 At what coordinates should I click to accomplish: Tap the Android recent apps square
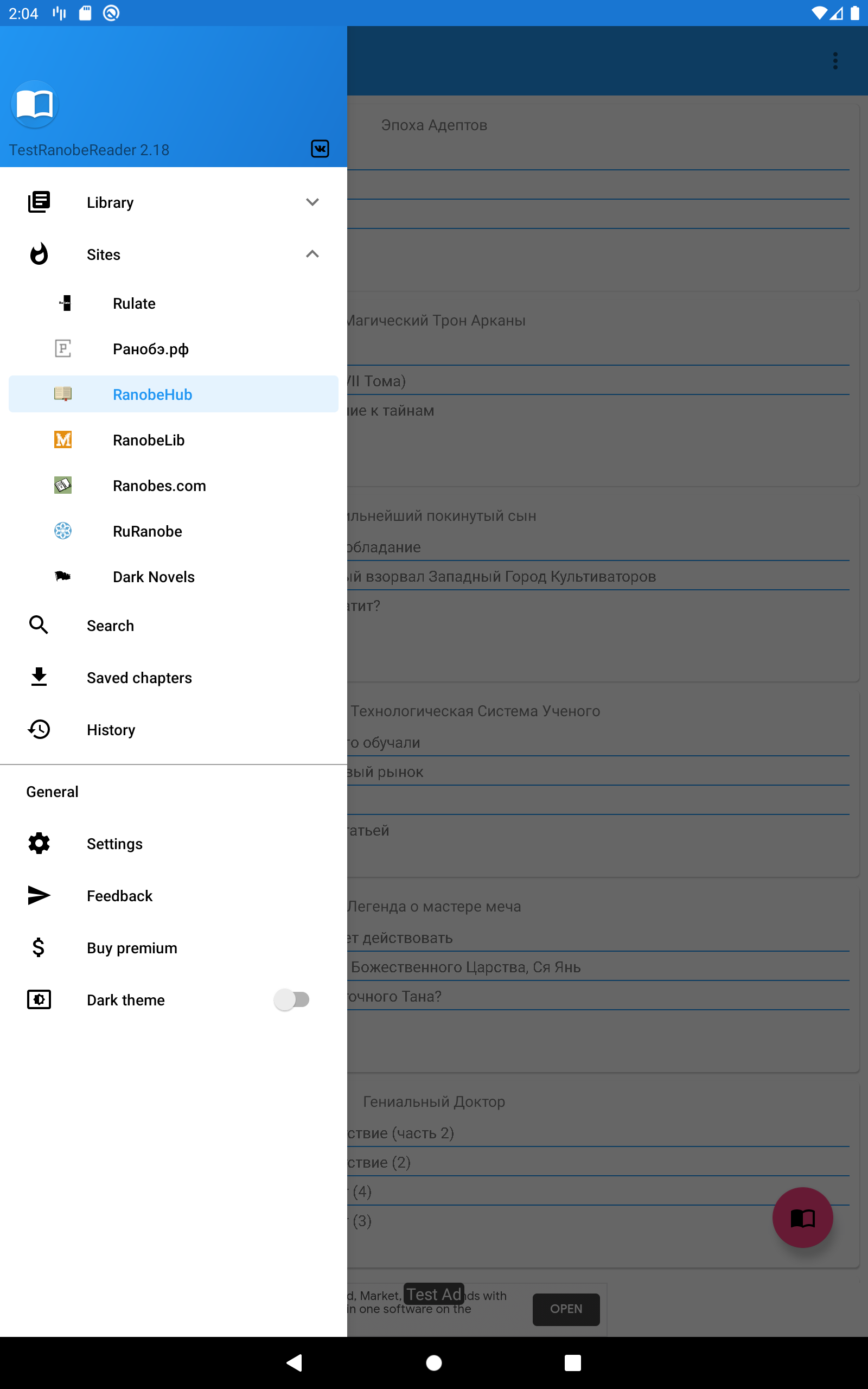(573, 1362)
